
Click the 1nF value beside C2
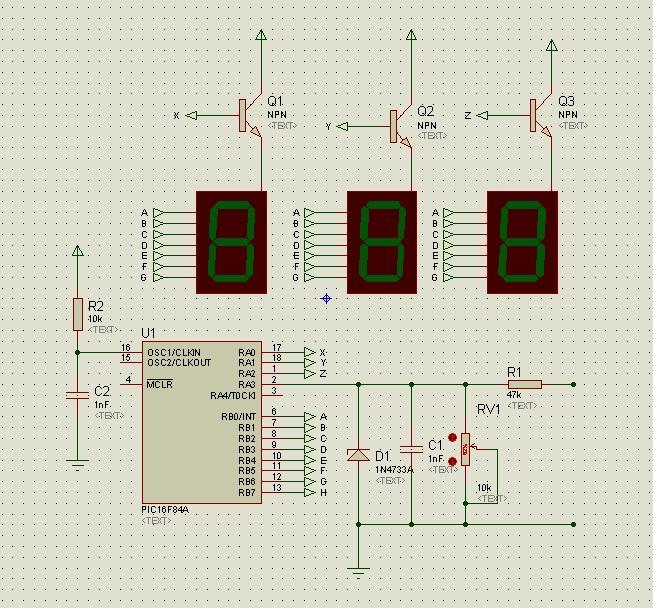(x=102, y=405)
